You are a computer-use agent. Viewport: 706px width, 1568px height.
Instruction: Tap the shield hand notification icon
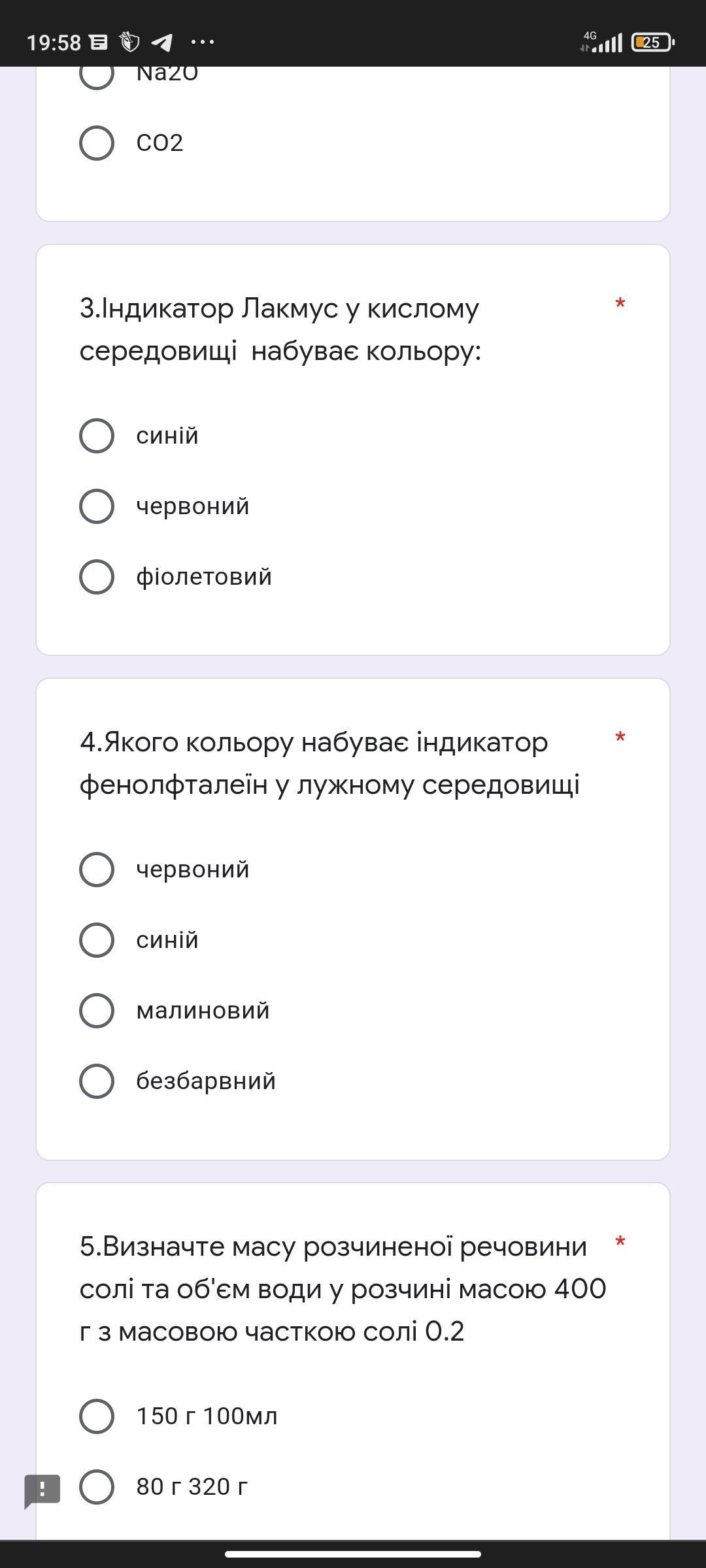tap(130, 42)
